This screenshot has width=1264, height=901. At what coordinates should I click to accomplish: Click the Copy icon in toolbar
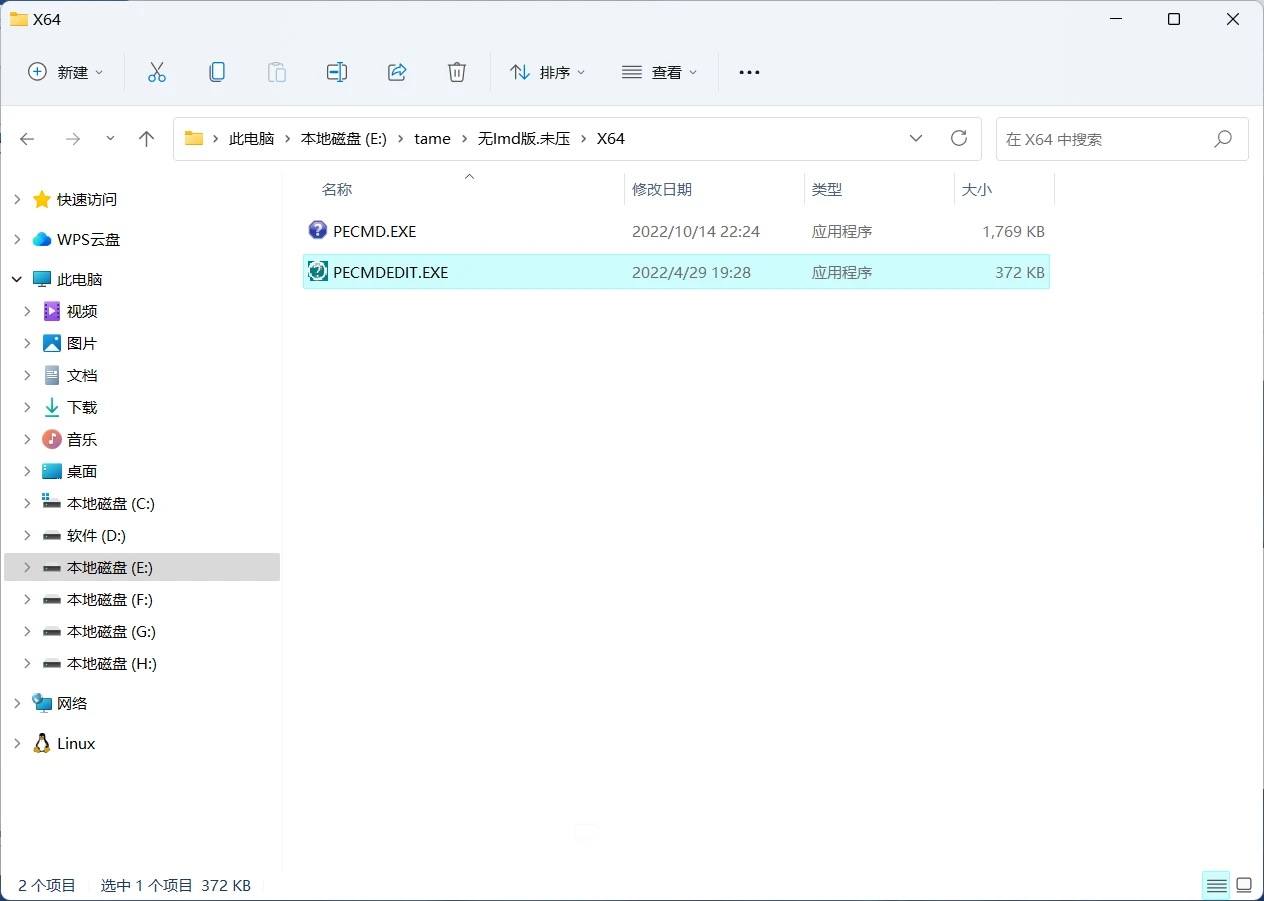[x=217, y=72]
